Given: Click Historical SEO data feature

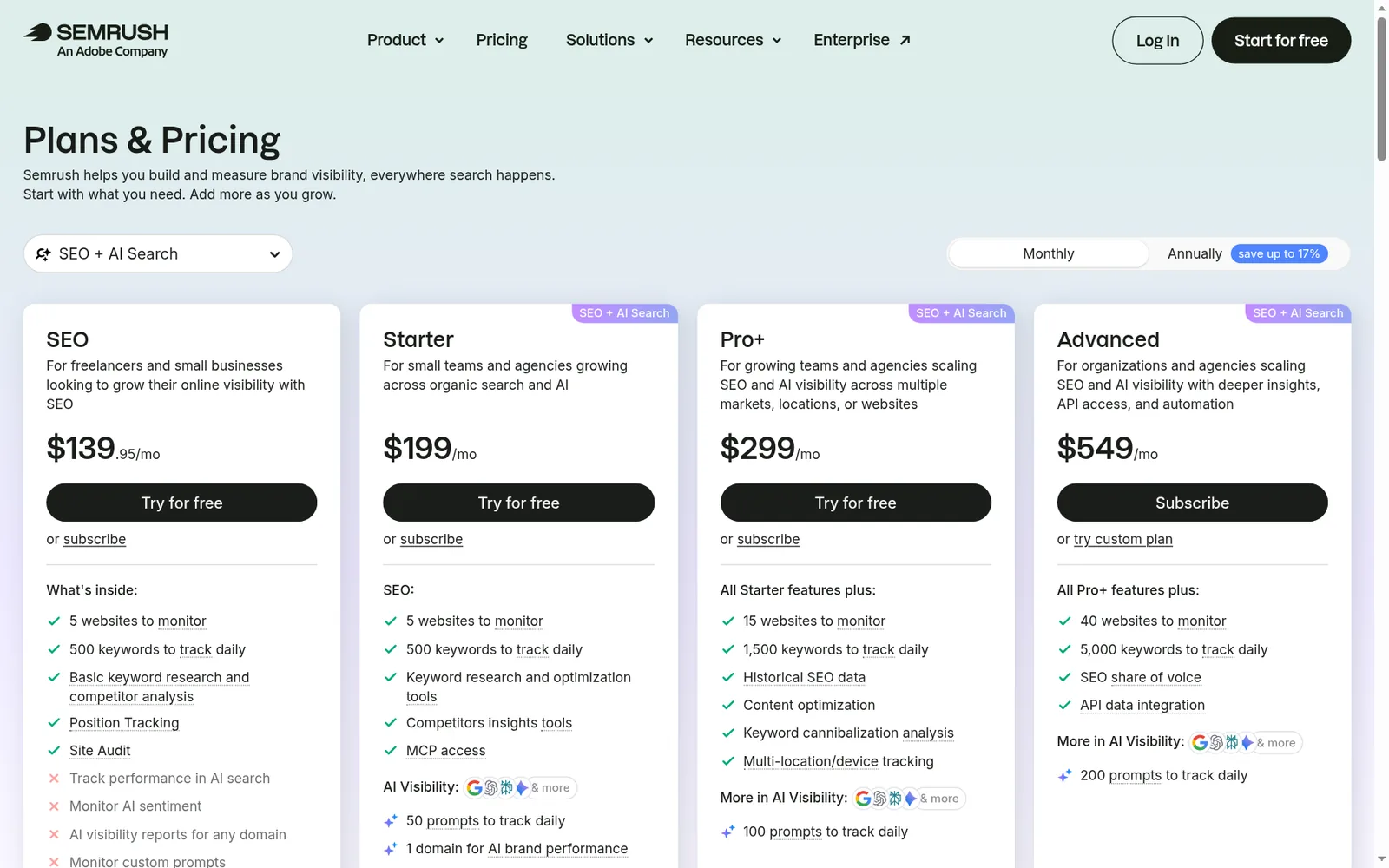Looking at the screenshot, I should (804, 677).
